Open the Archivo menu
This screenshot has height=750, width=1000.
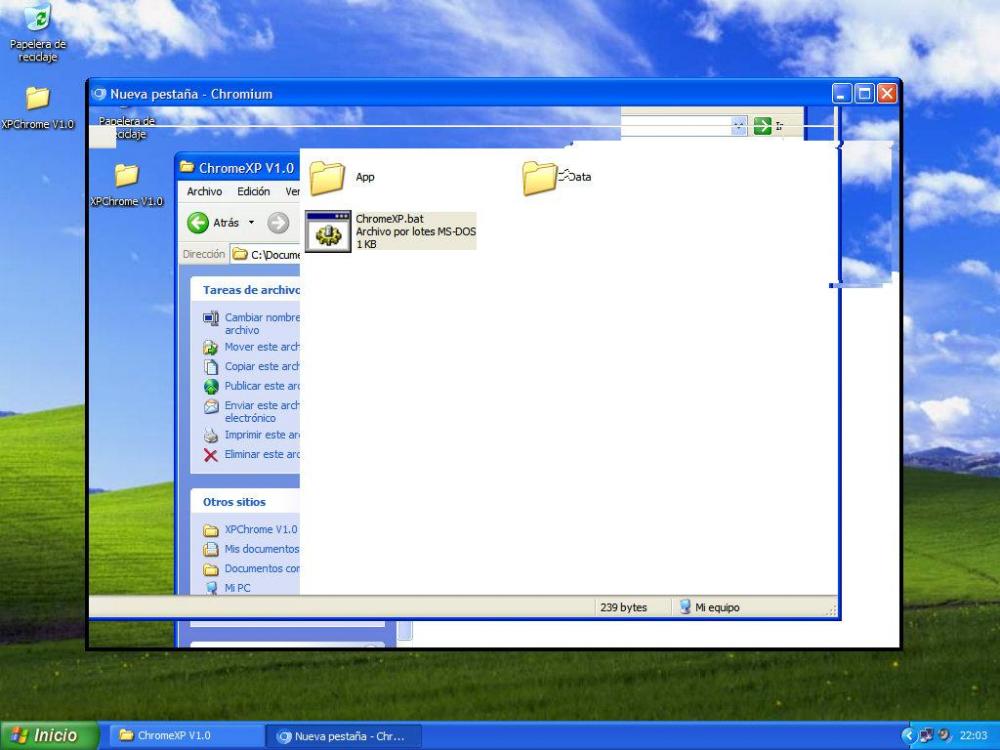[204, 191]
